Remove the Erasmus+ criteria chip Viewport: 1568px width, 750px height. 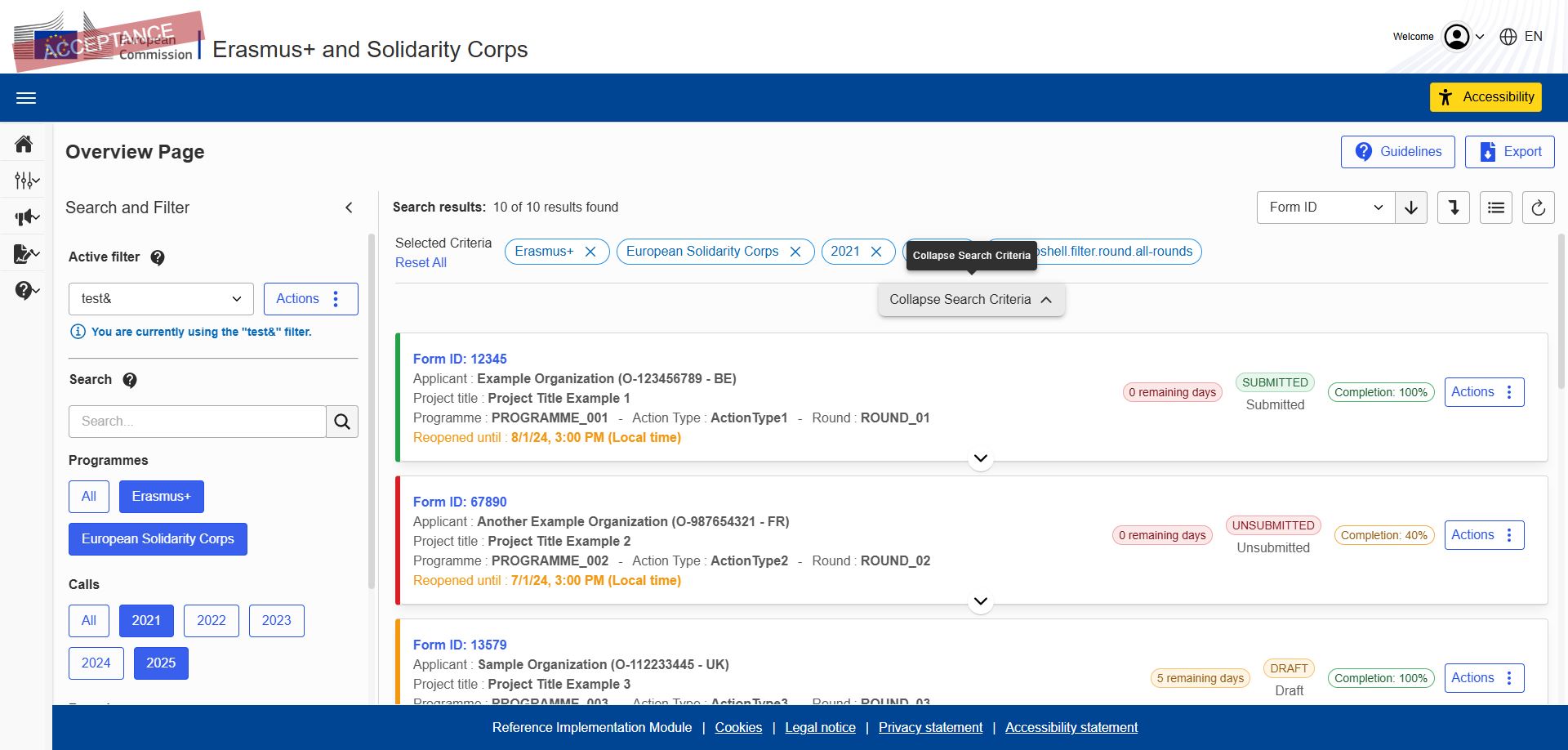(x=590, y=252)
